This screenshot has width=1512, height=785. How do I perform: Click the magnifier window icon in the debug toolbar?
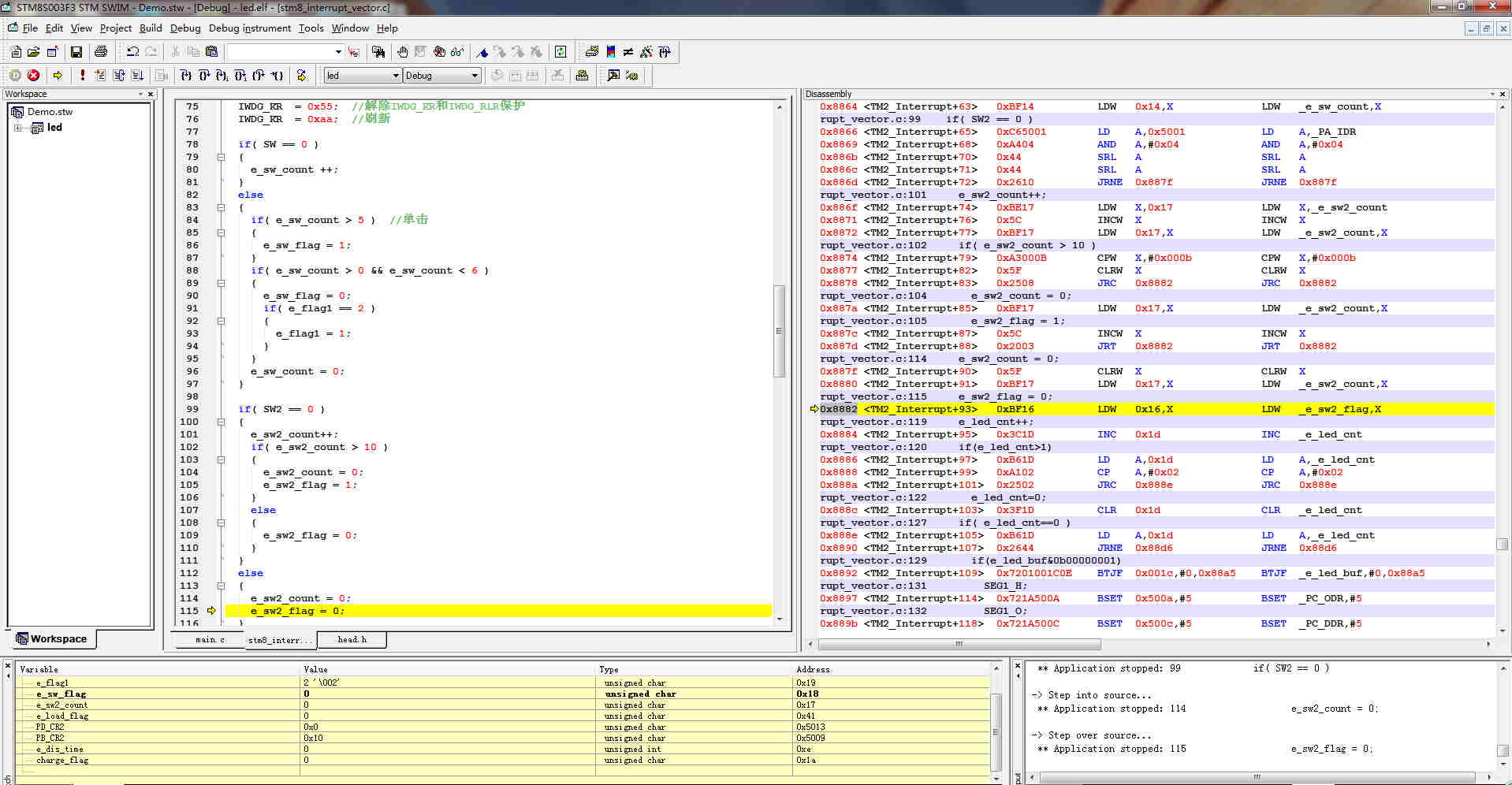click(x=613, y=76)
